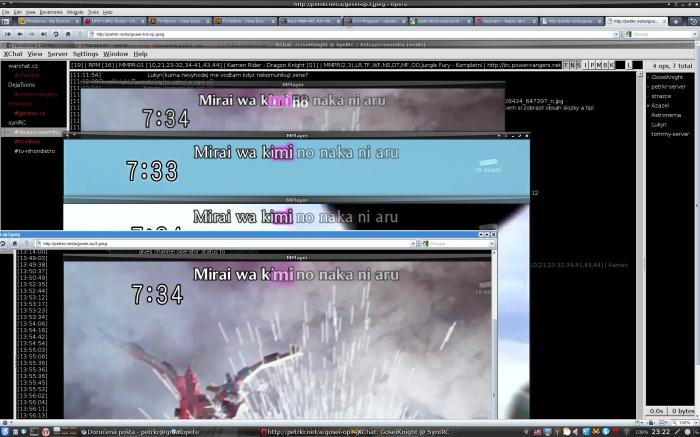
Task: Open XChat: GoseiKnight @ SynIRC taskbar entry
Action: tap(404, 432)
